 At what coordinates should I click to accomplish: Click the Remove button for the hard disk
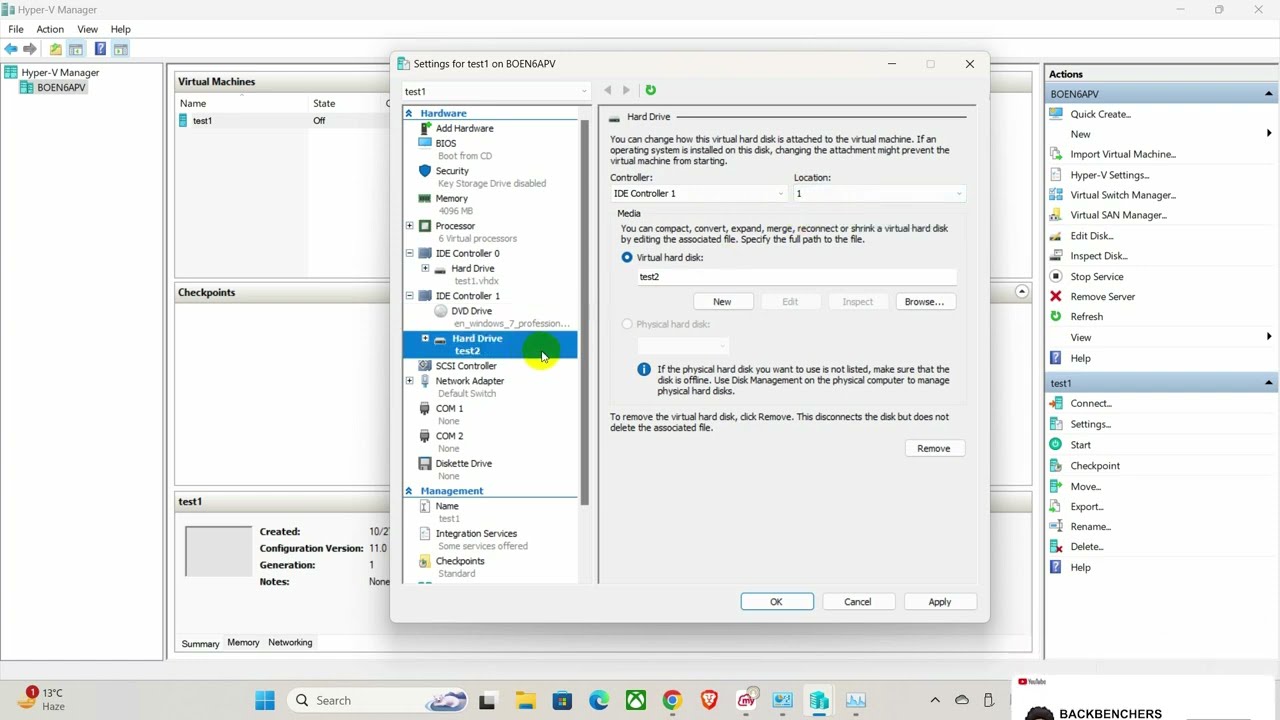[x=934, y=448]
